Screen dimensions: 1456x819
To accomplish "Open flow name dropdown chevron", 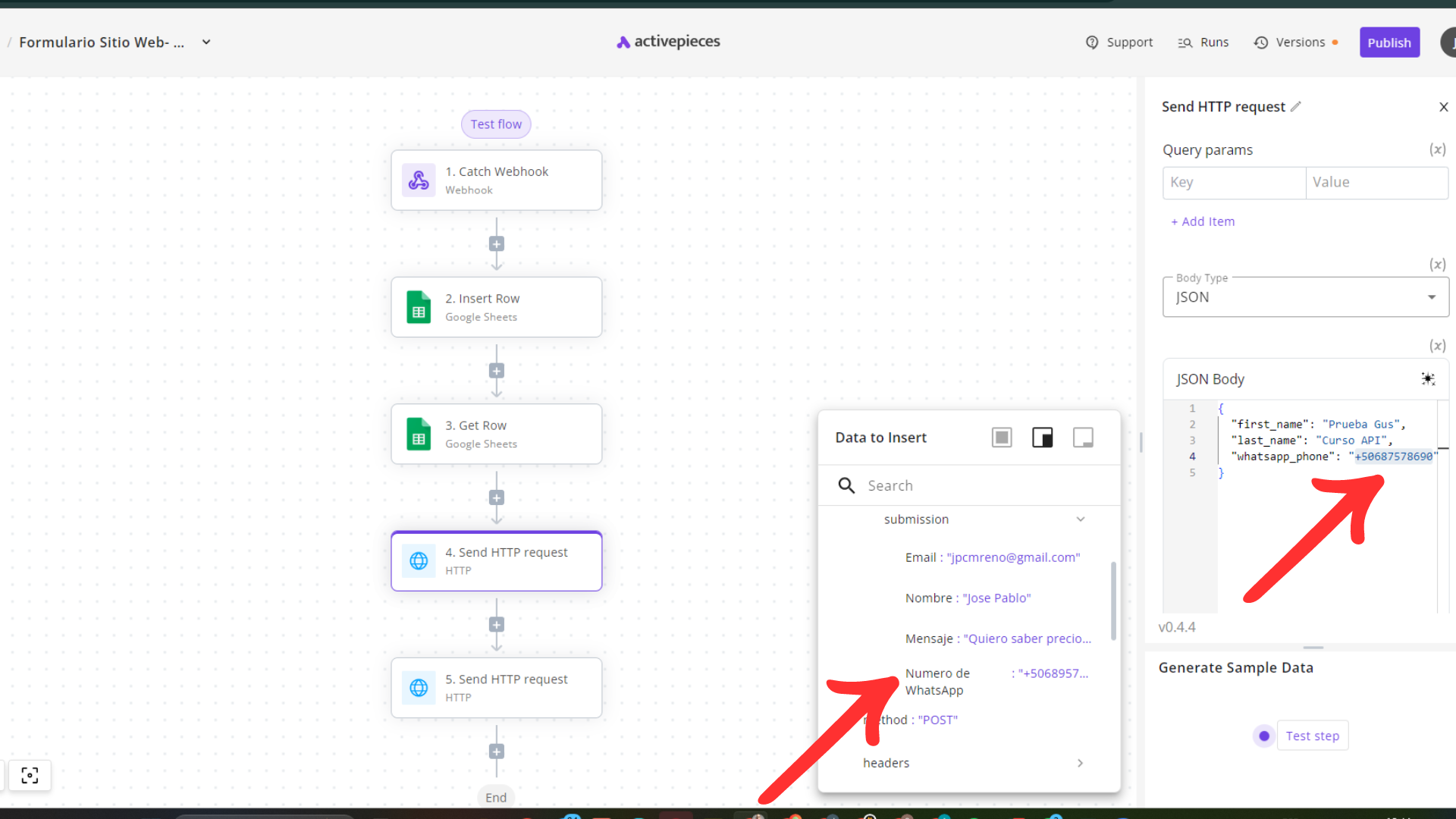I will pyautogui.click(x=206, y=42).
